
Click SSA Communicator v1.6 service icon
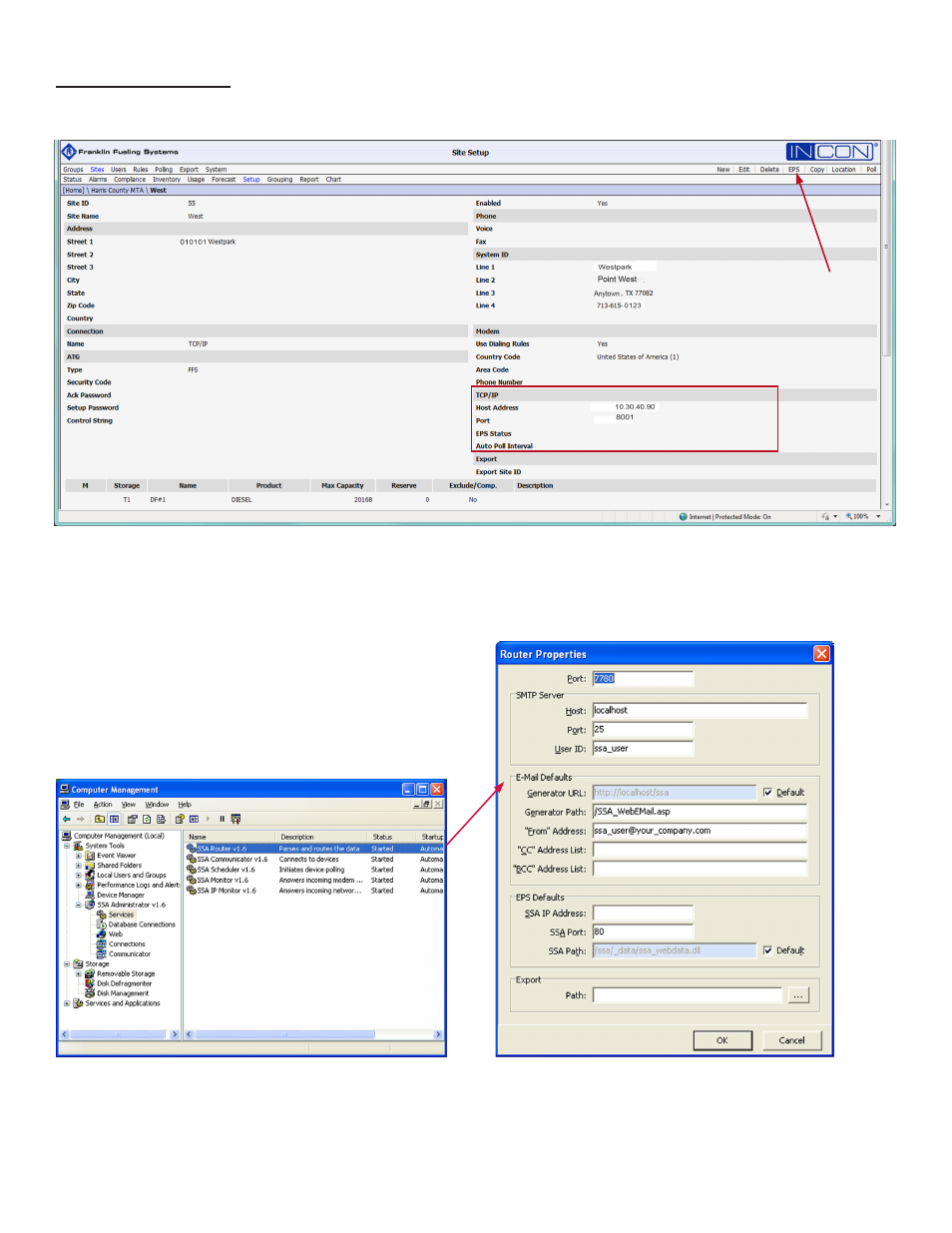(192, 859)
